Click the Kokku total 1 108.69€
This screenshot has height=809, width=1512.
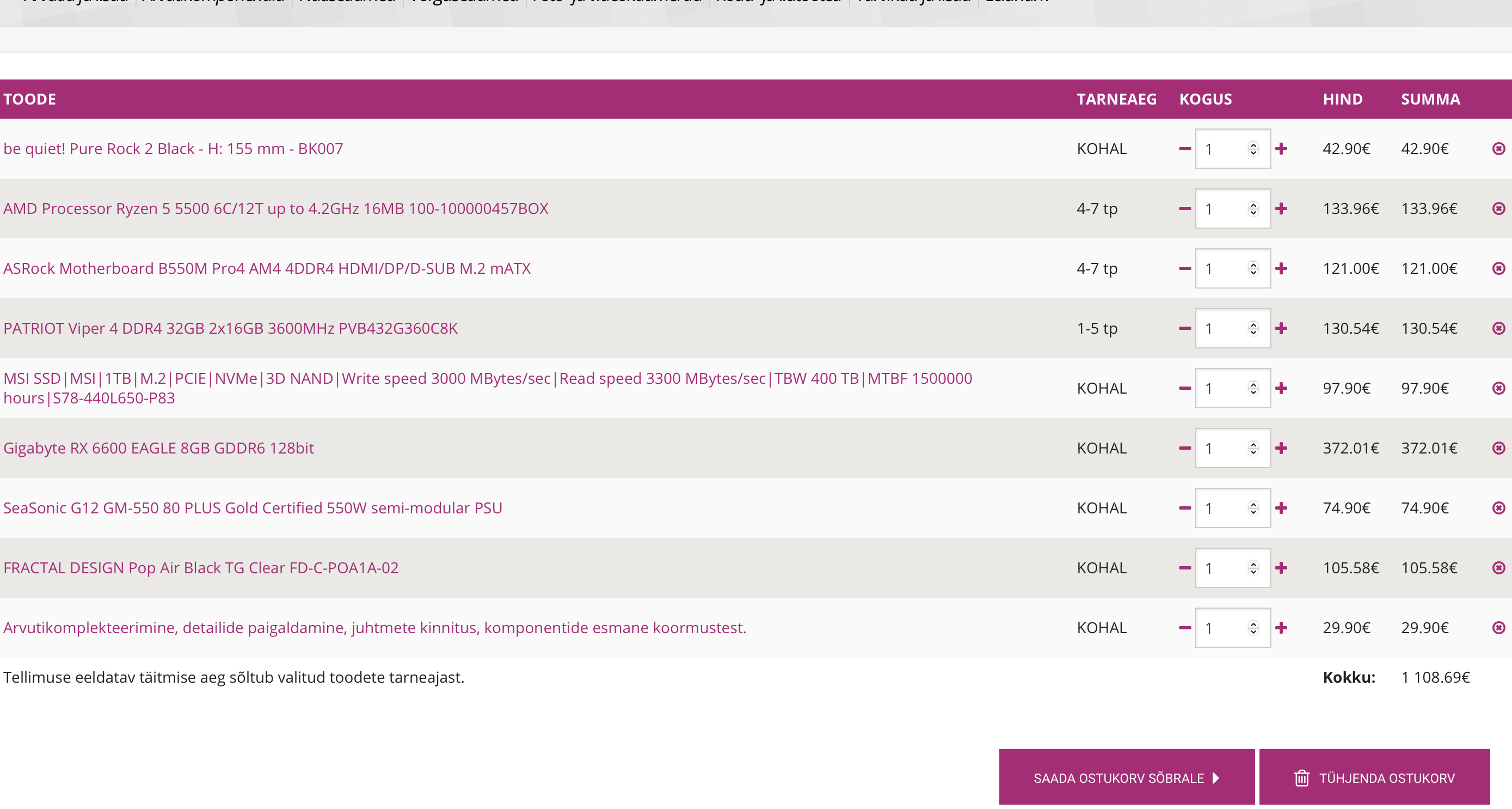tap(1436, 678)
